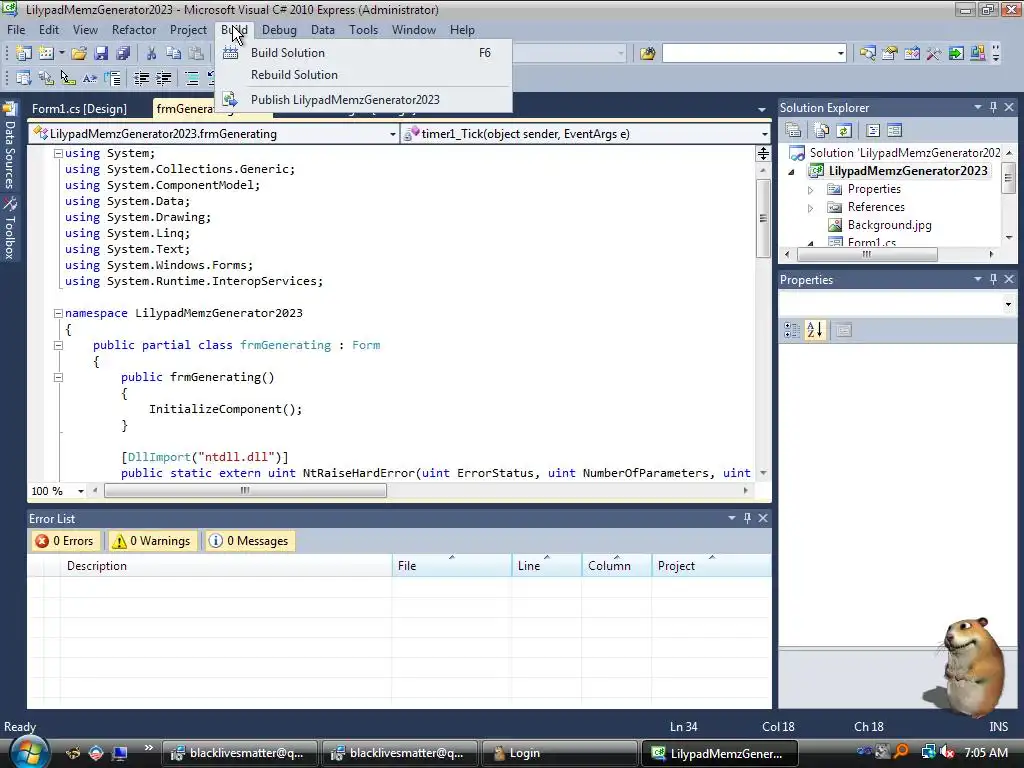Click the View Designer icon in Solution Explorer
The width and height of the screenshot is (1024, 768).
(895, 130)
